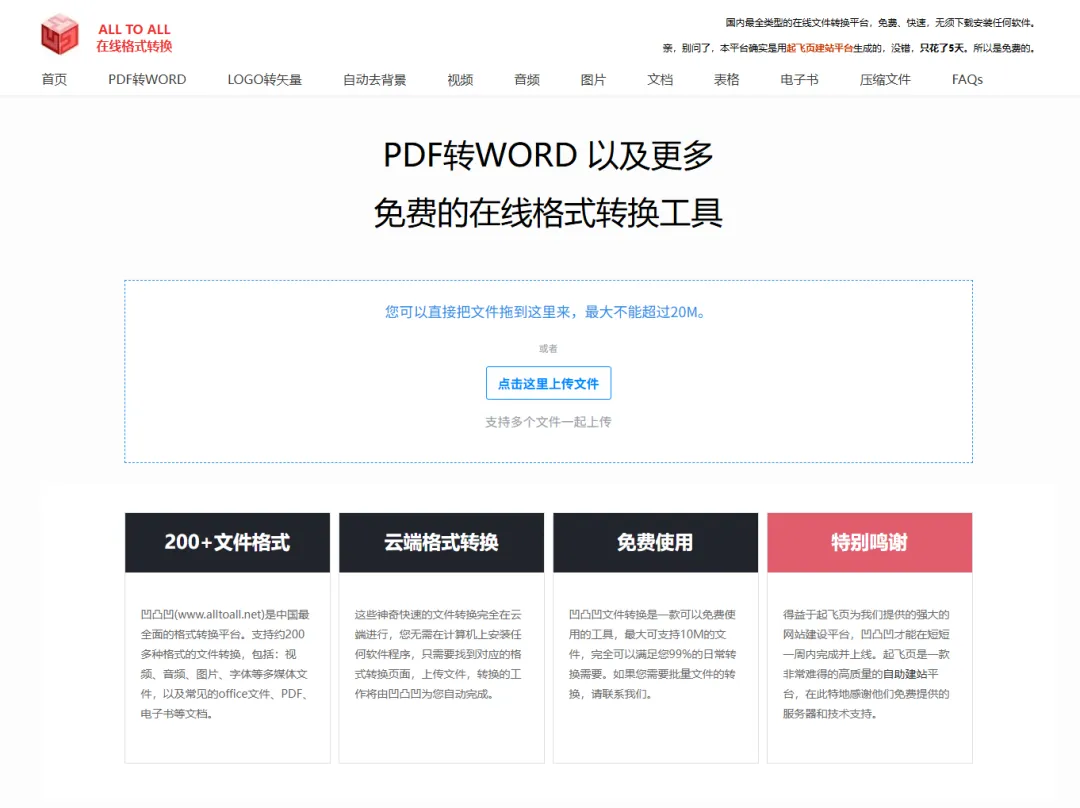The width and height of the screenshot is (1080, 808).
Task: Click the paragraph starting 这些神奇快速的文件转换
Action: click(x=439, y=654)
